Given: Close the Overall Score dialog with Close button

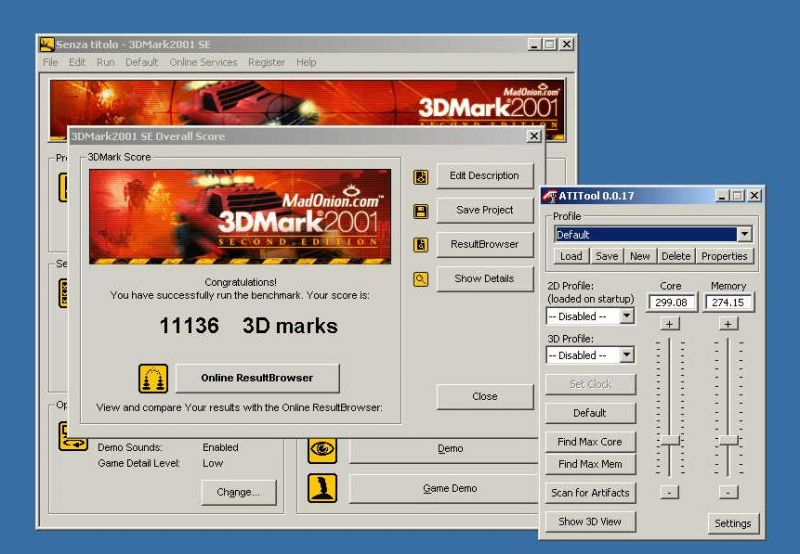Looking at the screenshot, I should point(485,396).
